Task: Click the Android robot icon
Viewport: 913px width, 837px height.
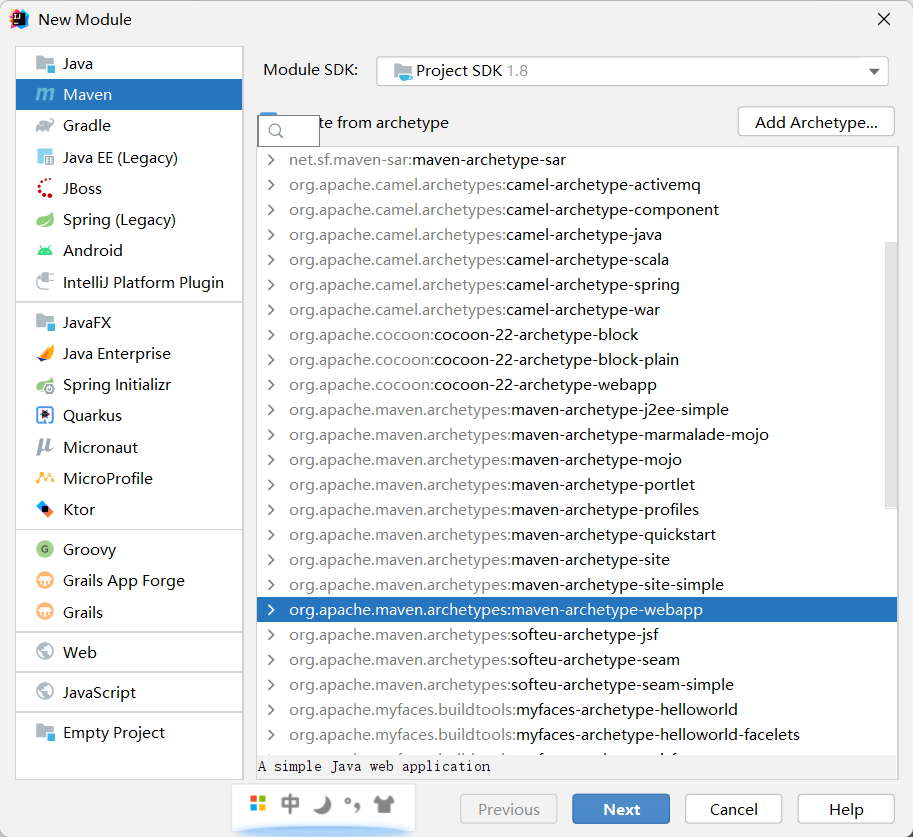Action: (x=45, y=250)
